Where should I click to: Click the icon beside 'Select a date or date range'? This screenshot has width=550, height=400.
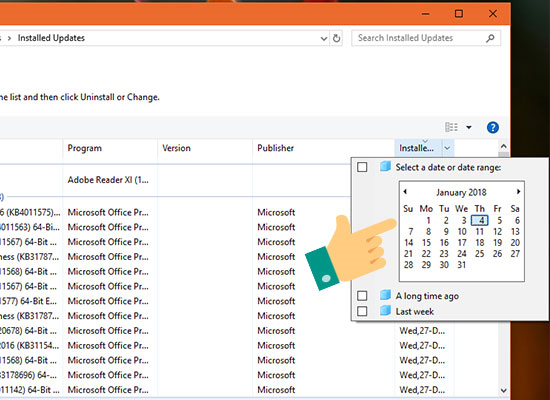coord(385,166)
